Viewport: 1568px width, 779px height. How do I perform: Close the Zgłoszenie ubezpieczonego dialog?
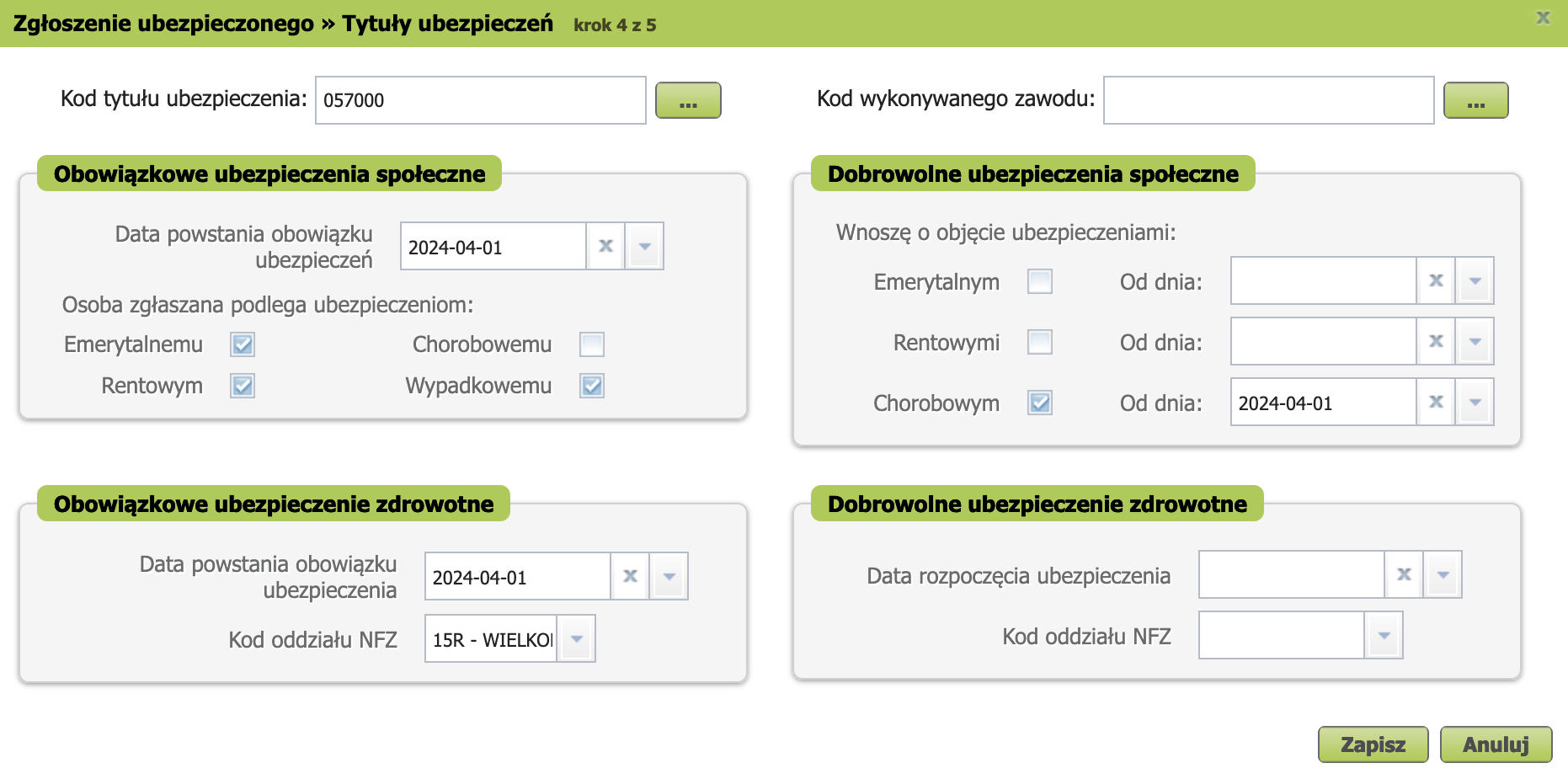click(1543, 18)
